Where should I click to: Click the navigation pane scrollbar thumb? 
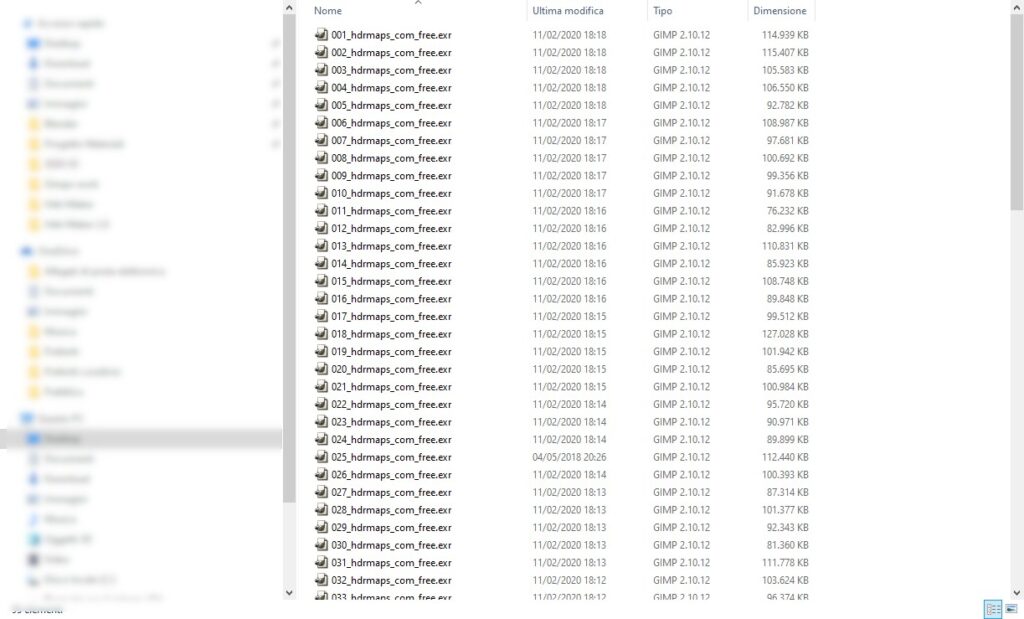289,259
